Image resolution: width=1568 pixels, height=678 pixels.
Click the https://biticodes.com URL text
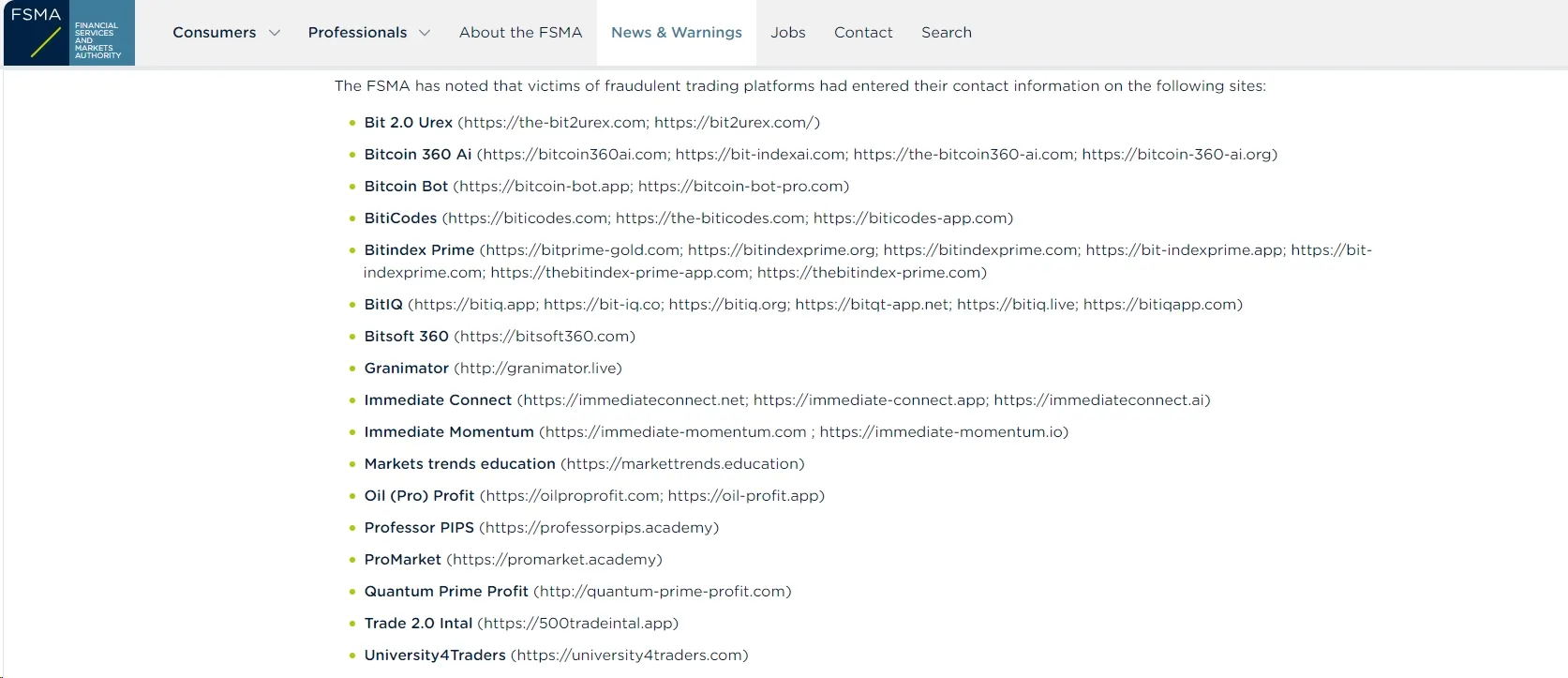click(x=528, y=218)
